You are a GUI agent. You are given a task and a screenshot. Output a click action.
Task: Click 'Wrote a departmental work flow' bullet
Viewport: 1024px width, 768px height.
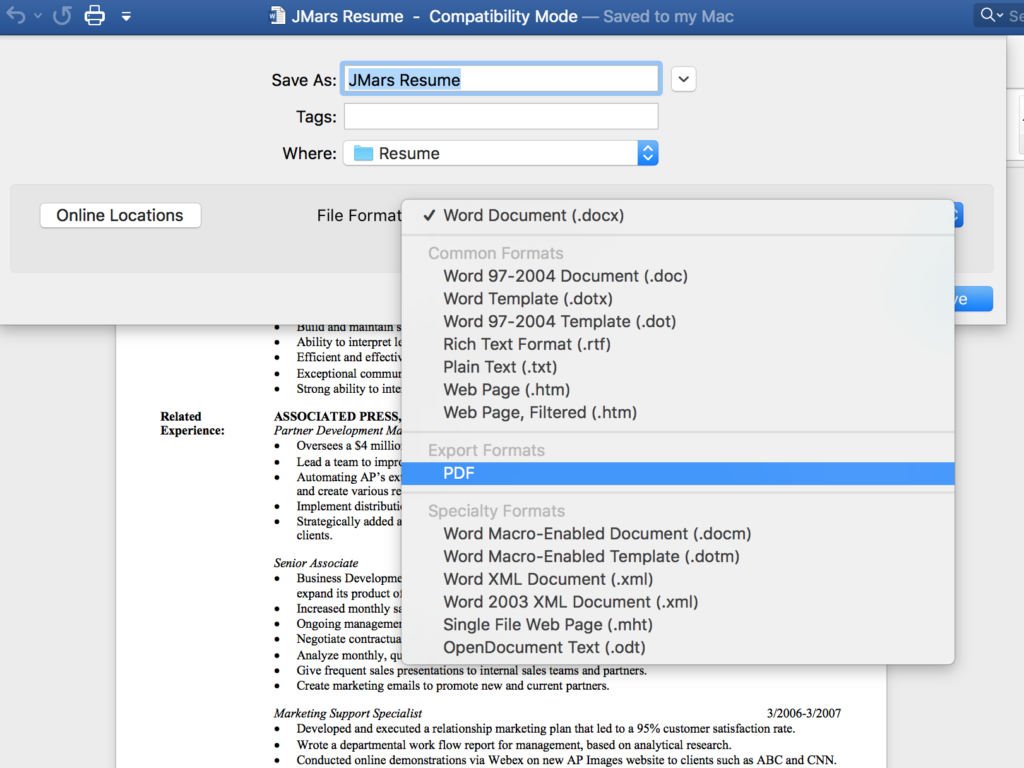[x=514, y=744]
